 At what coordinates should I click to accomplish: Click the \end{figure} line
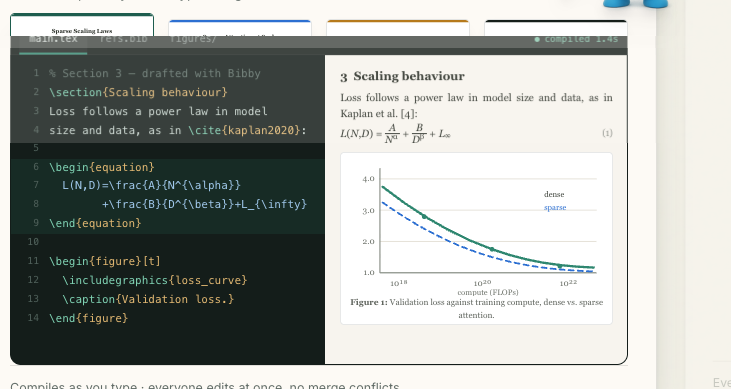89,318
